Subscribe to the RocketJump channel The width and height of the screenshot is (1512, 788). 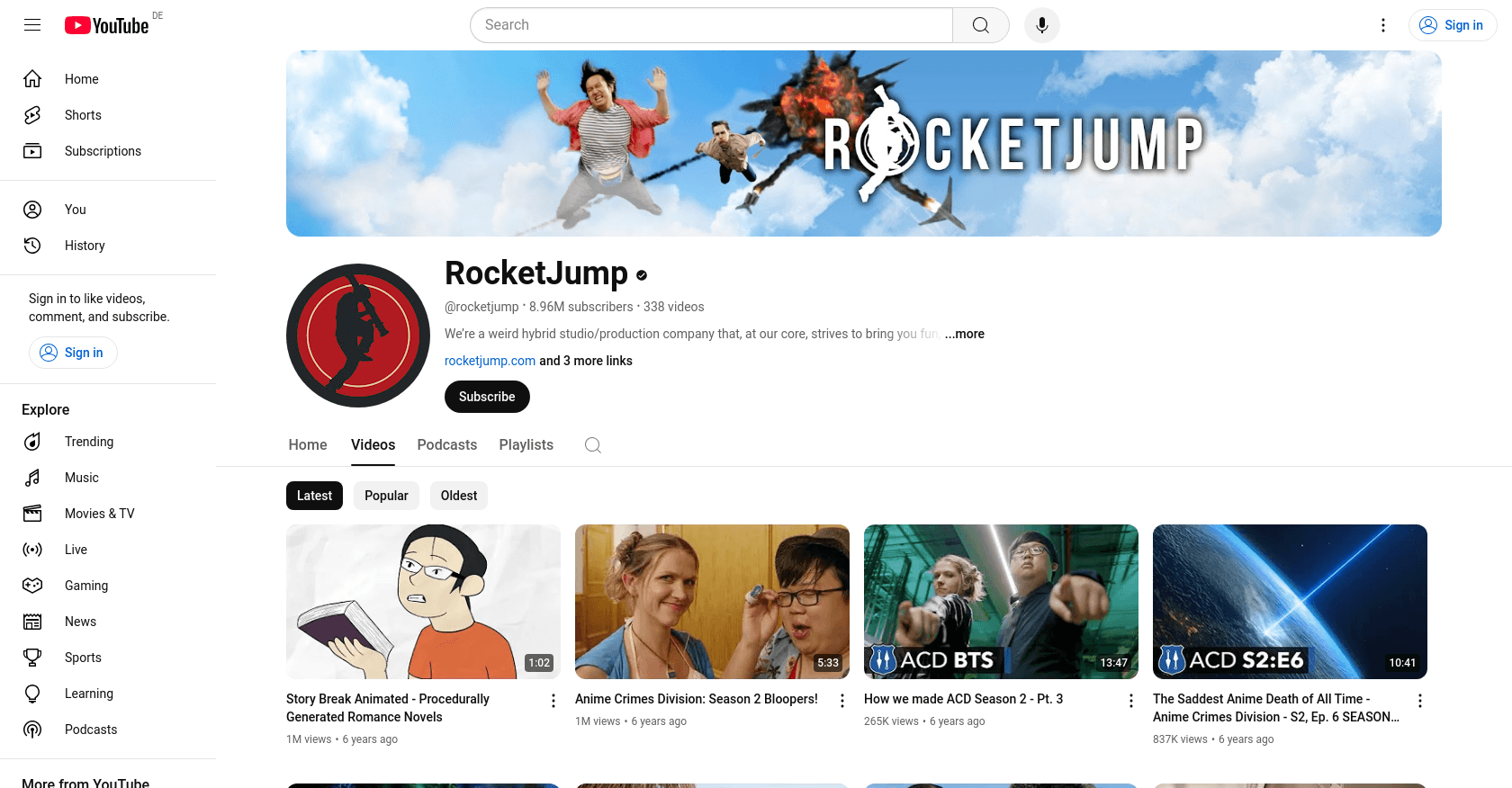click(487, 397)
